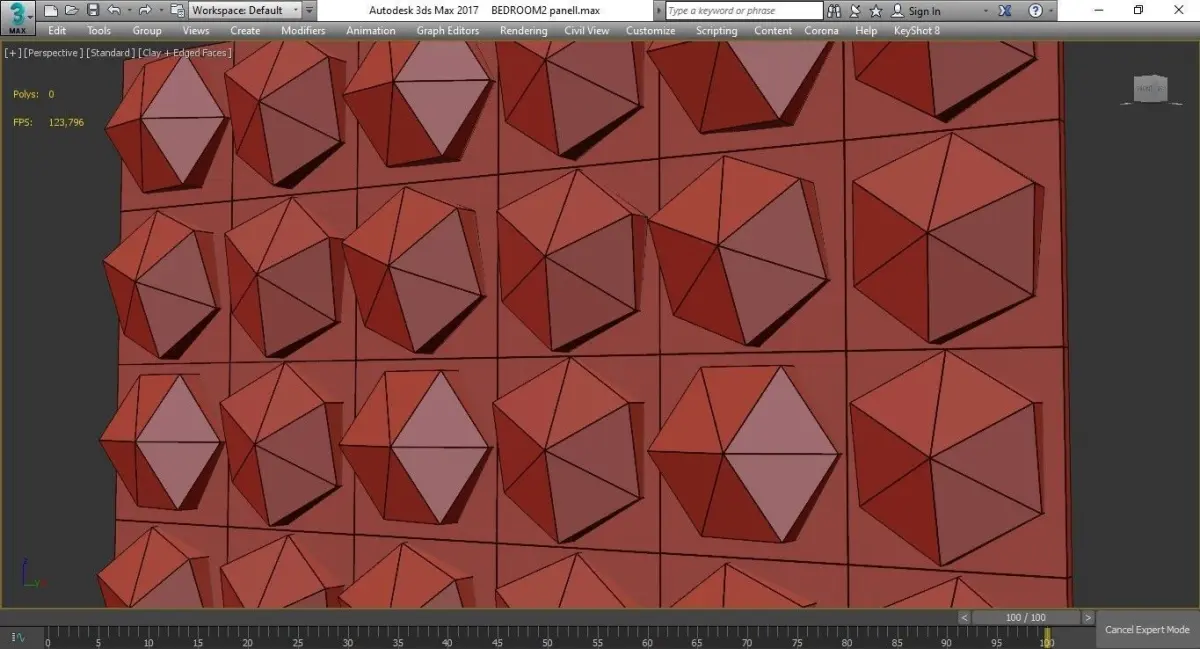Click the ViewCube in the viewport corner

point(1150,89)
